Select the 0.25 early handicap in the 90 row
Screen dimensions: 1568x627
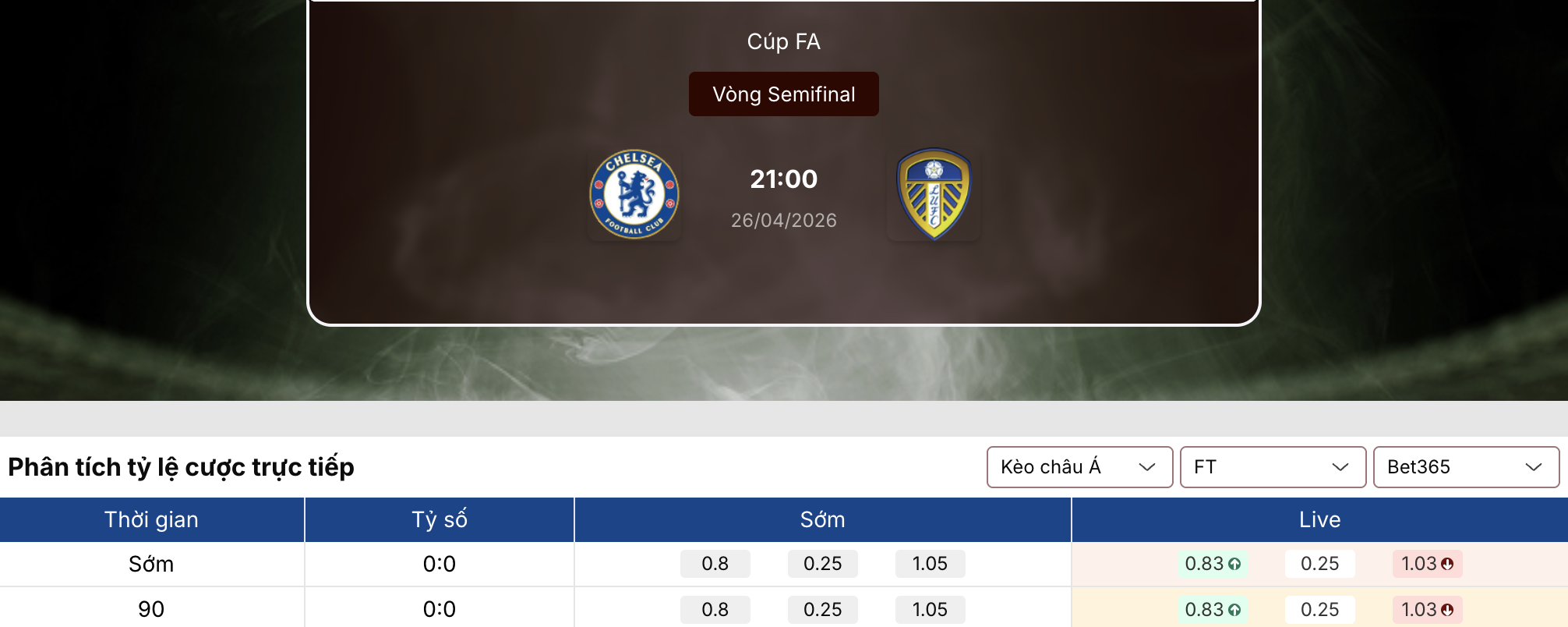click(x=822, y=610)
